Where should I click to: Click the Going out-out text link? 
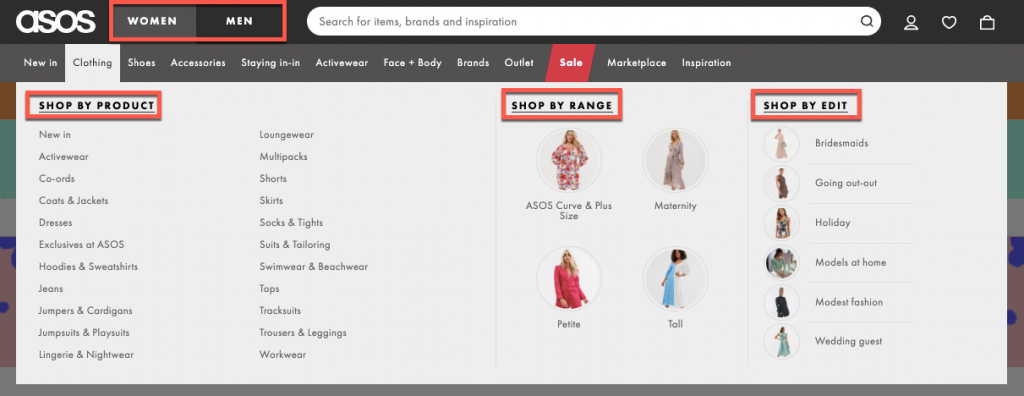[x=846, y=183]
